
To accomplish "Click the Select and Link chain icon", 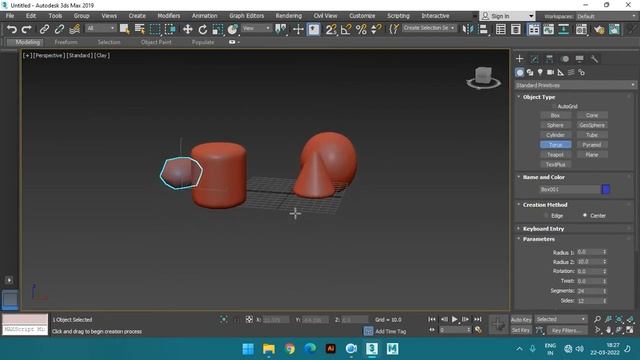I will 44,29.
